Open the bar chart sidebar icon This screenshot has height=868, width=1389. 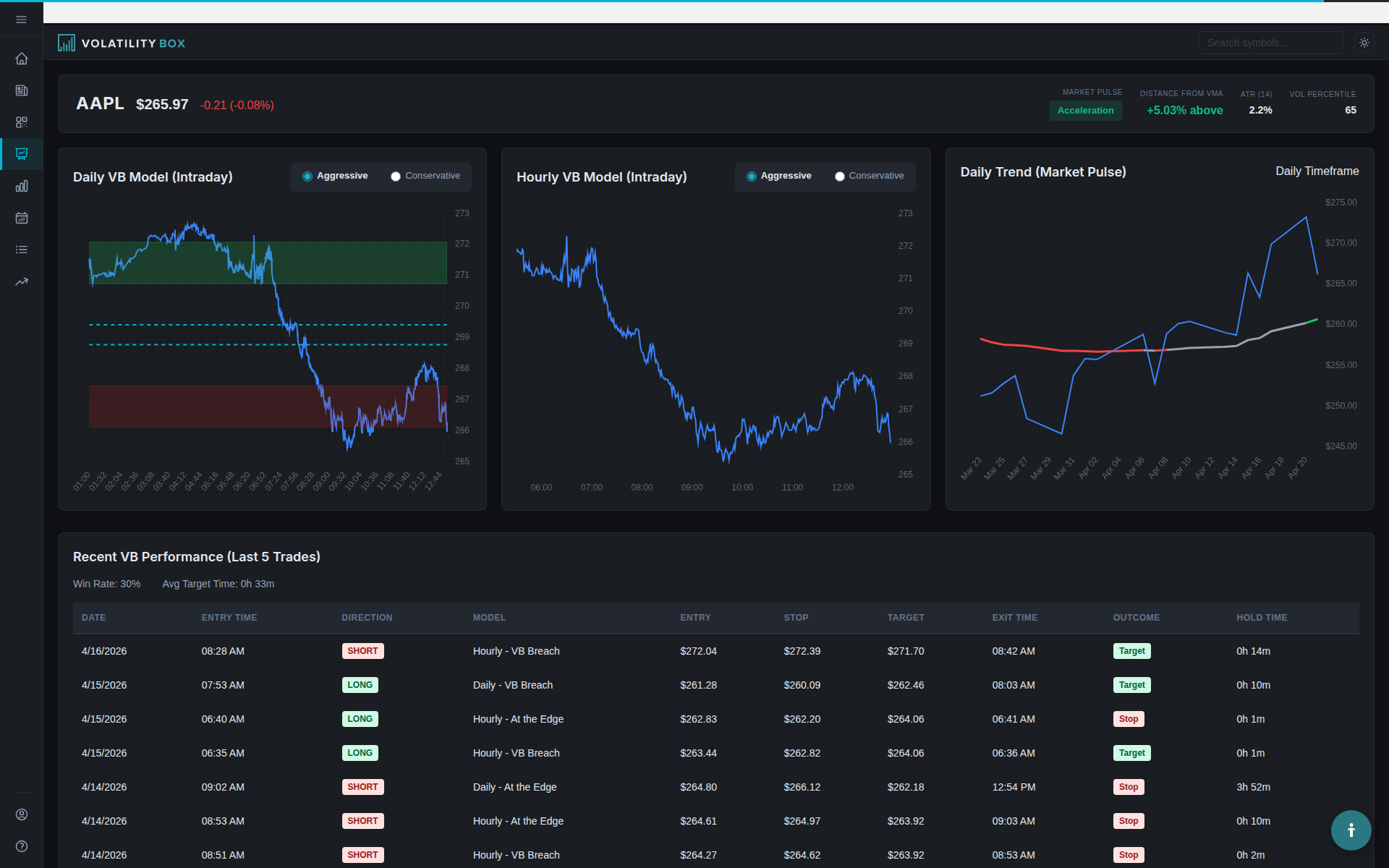pyautogui.click(x=22, y=186)
